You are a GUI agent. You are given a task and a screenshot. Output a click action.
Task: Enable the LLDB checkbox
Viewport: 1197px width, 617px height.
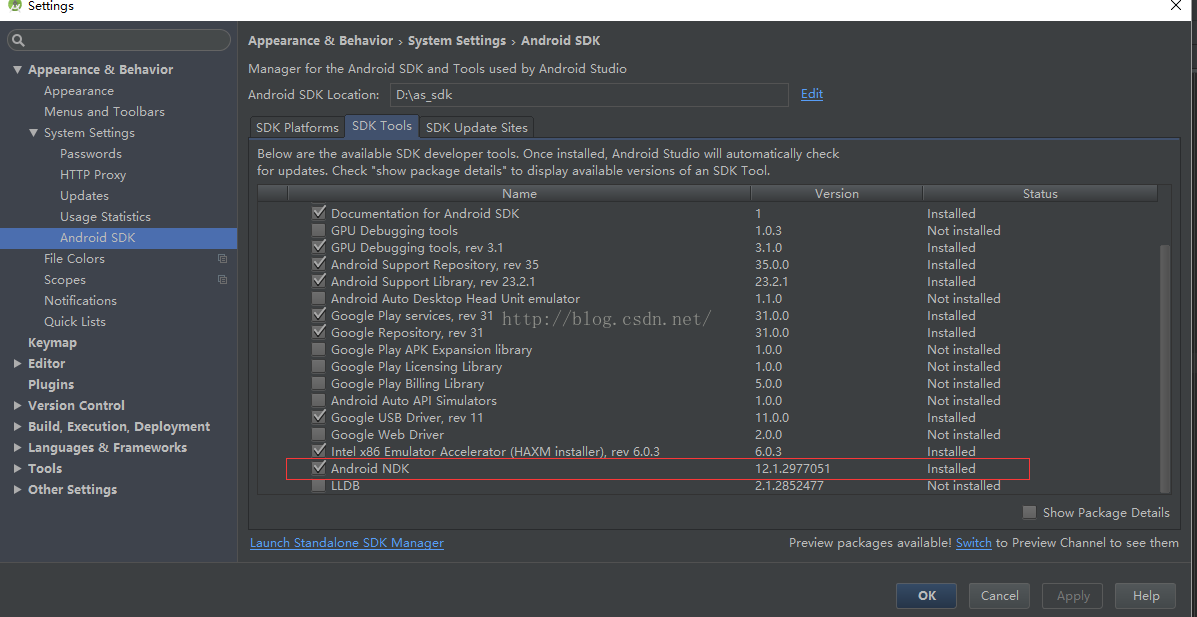point(319,486)
